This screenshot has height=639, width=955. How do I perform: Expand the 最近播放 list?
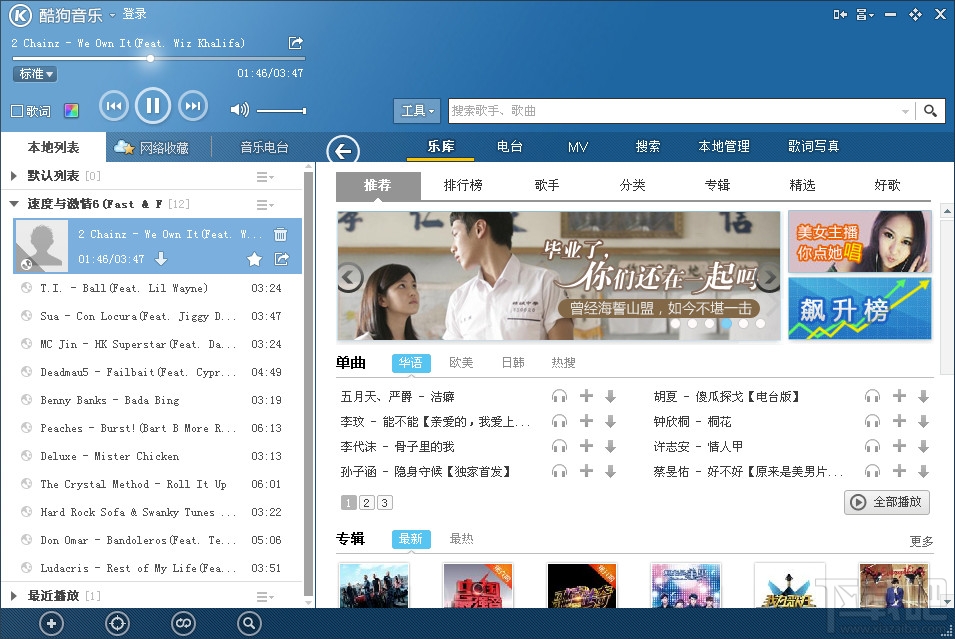(14, 596)
